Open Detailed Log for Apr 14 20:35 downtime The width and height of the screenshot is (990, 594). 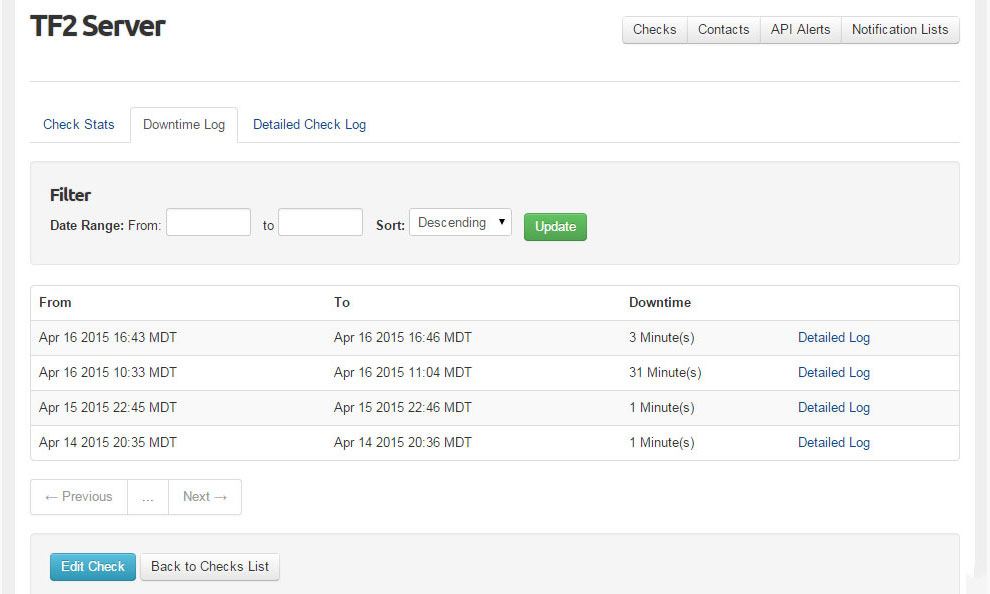(834, 443)
